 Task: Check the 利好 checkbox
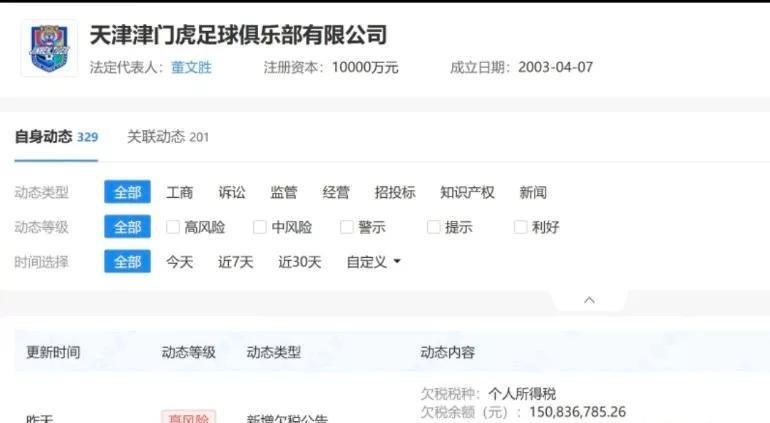click(521, 227)
